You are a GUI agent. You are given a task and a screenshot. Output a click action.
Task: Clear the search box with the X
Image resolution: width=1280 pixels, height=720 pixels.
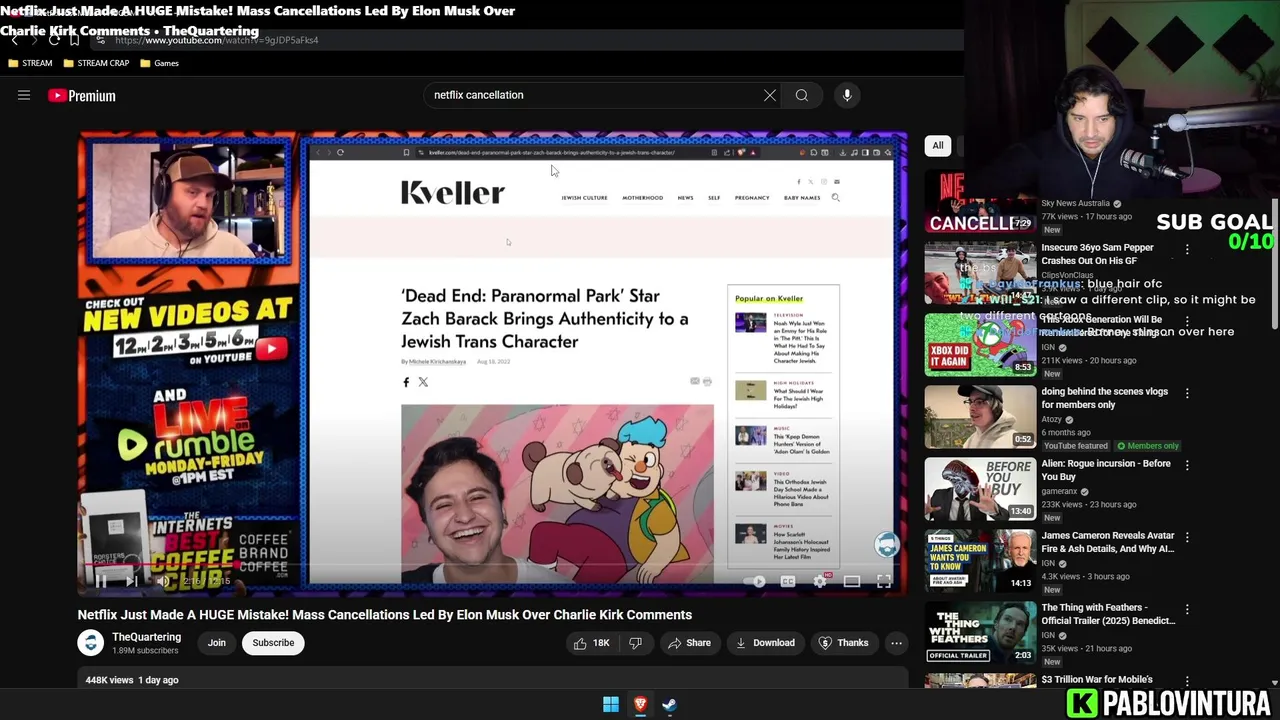[x=770, y=95]
